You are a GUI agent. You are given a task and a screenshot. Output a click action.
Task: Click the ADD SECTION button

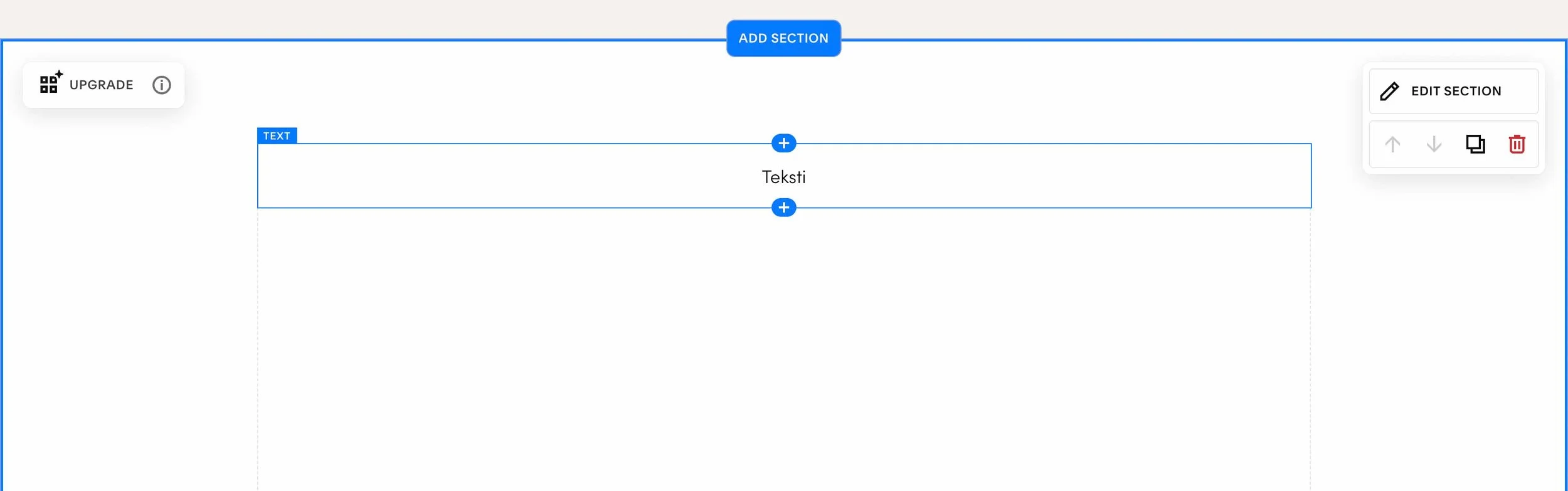(783, 38)
